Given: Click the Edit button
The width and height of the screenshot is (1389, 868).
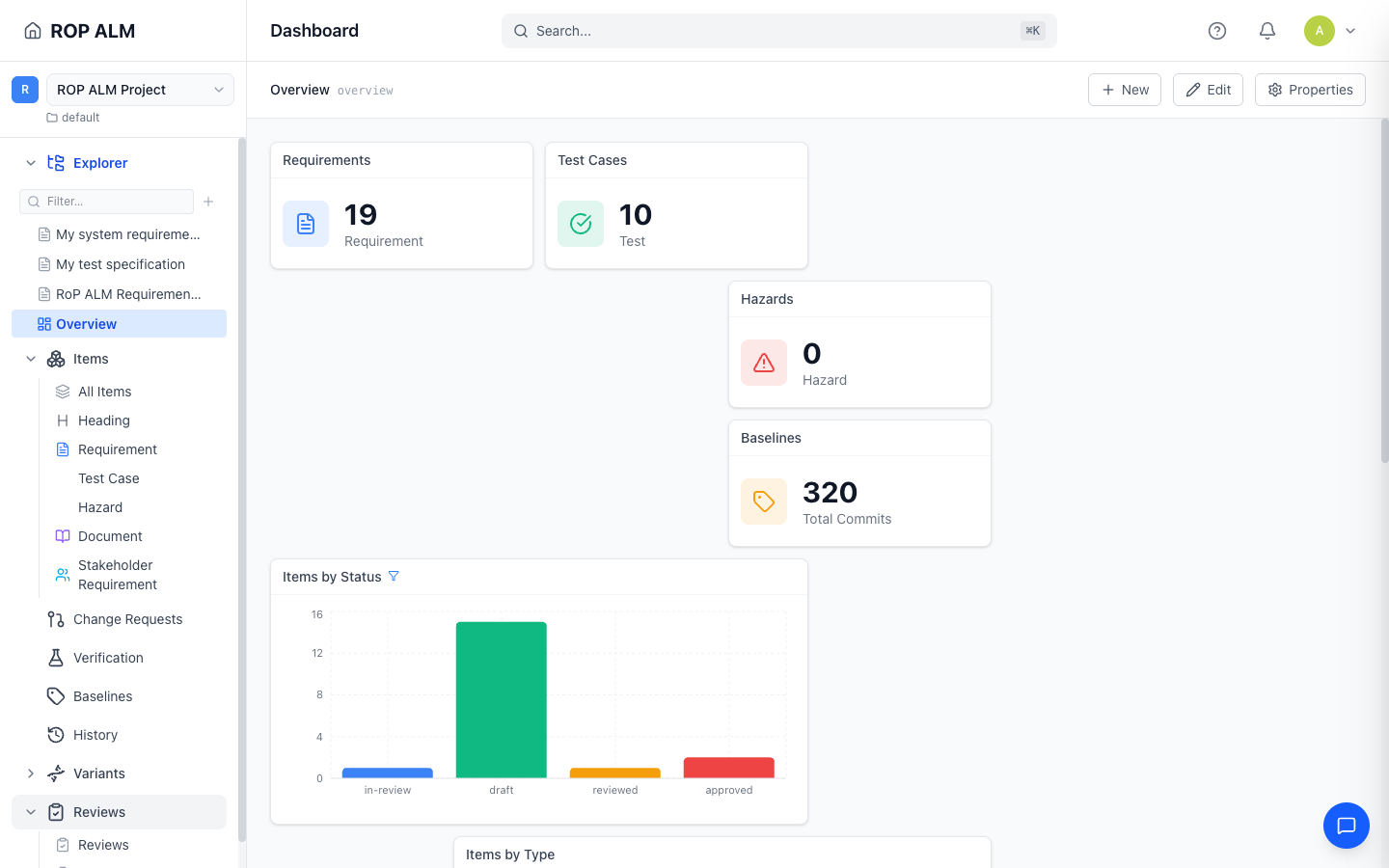Looking at the screenshot, I should [1208, 90].
